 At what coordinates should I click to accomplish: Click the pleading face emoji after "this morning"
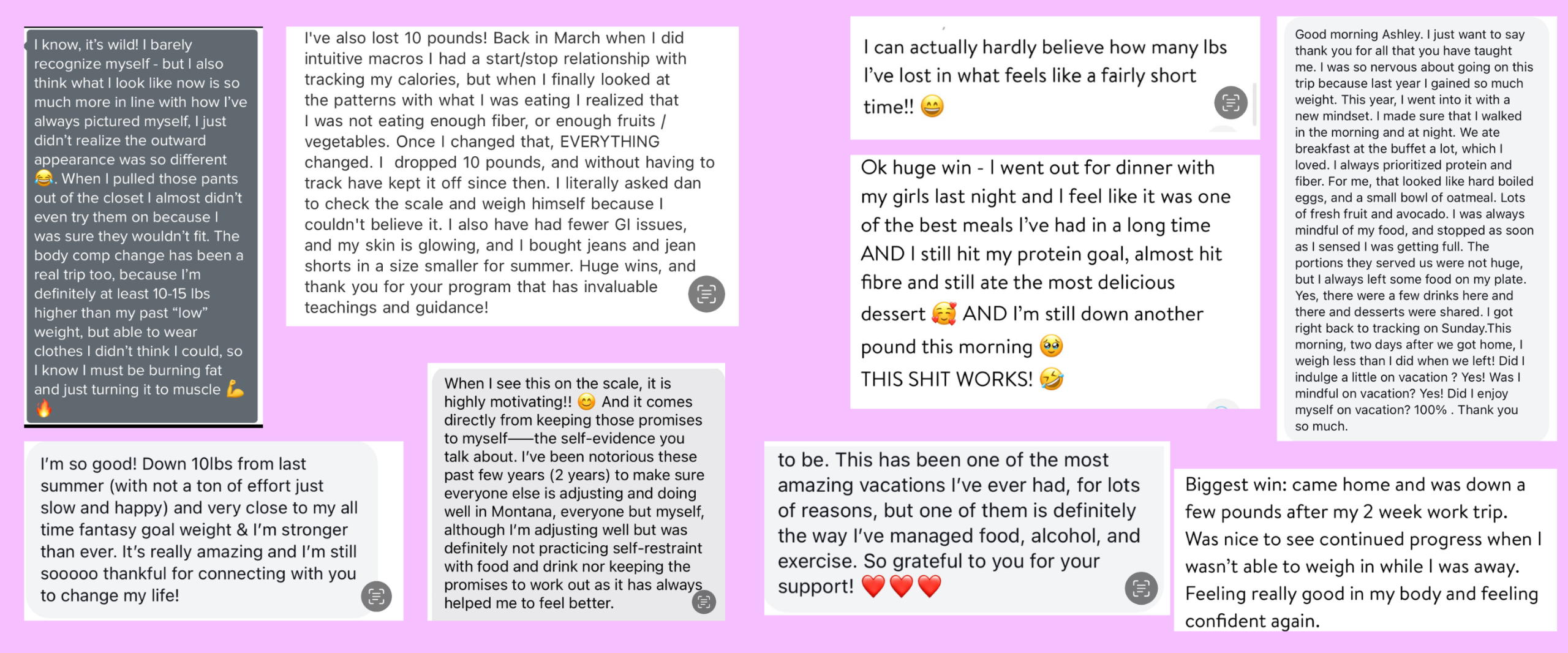click(1051, 347)
